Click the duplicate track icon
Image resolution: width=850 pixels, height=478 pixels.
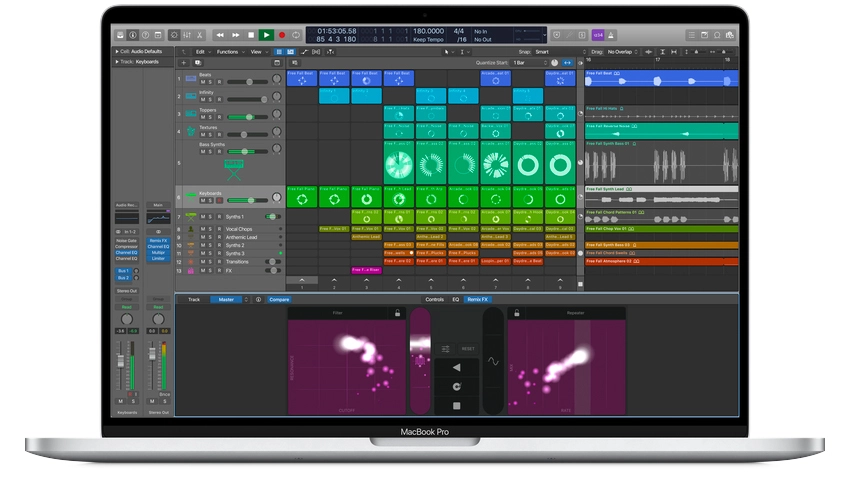197,63
